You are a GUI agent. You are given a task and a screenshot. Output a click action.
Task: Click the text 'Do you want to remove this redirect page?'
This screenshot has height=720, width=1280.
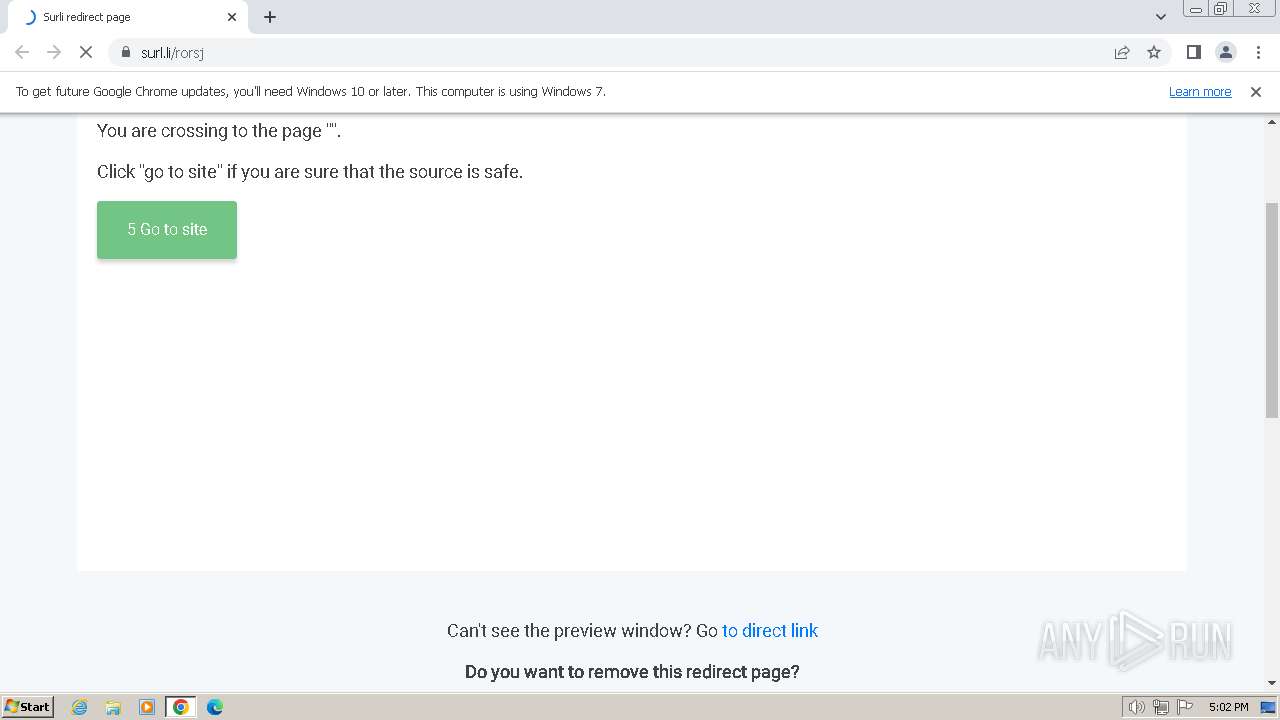632,672
